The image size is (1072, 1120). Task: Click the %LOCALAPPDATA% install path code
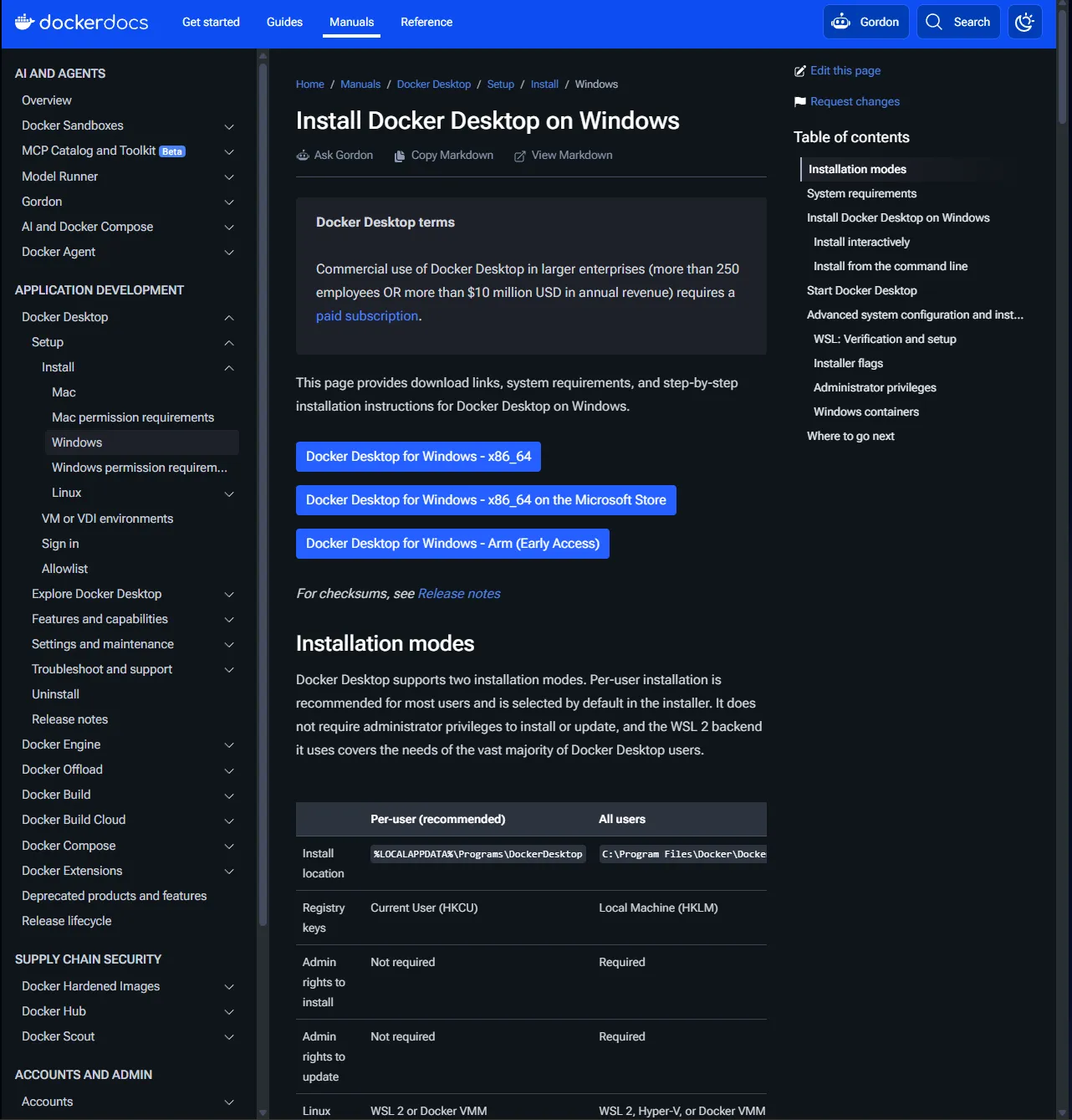478,854
